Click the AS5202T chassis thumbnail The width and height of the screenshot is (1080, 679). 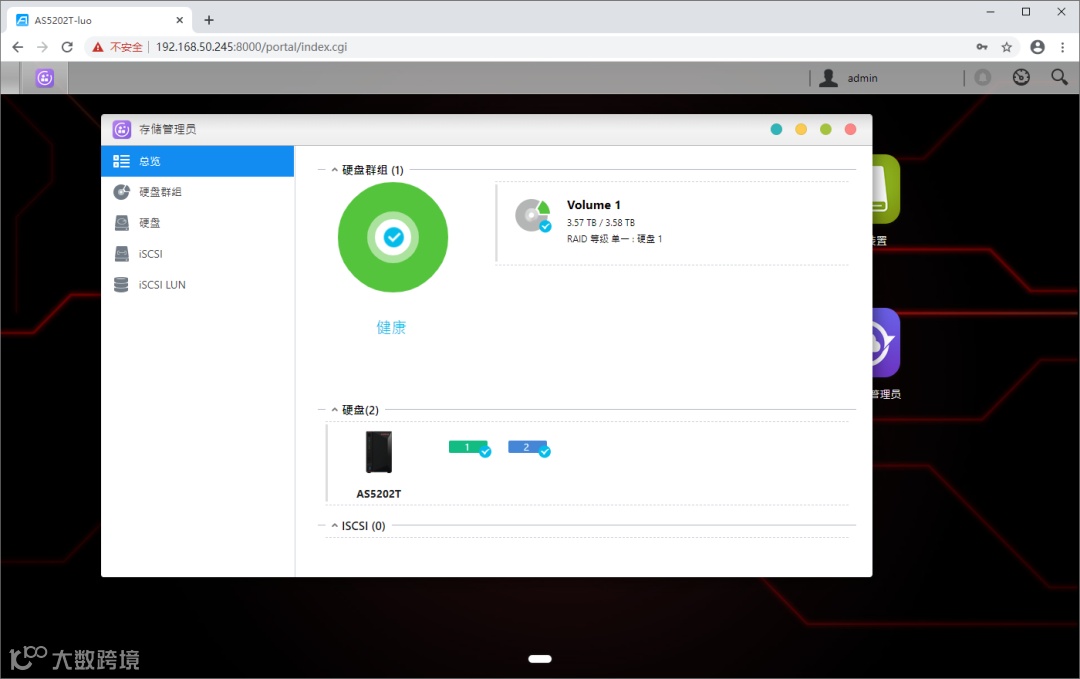(377, 451)
